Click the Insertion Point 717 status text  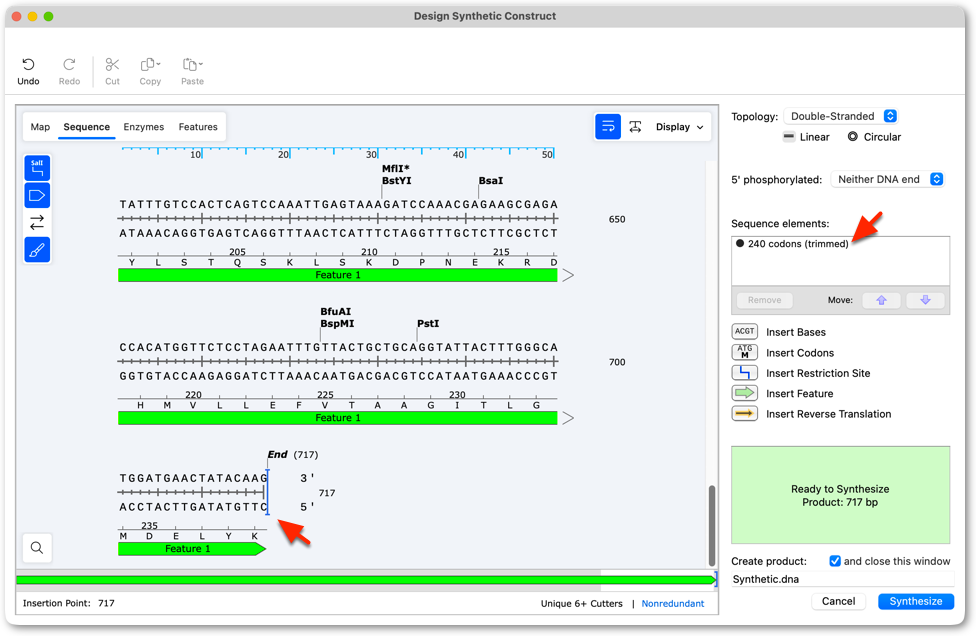pos(68,603)
